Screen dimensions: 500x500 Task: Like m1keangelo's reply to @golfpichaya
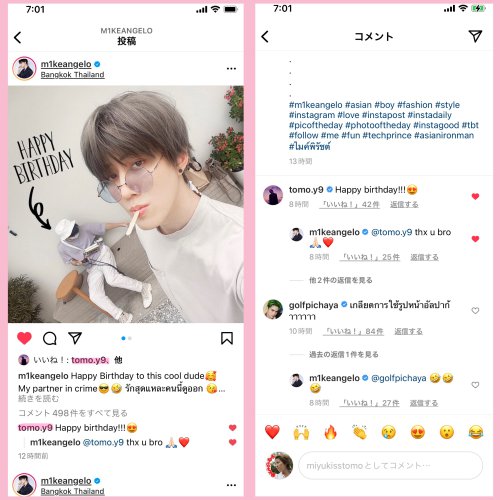click(x=475, y=385)
